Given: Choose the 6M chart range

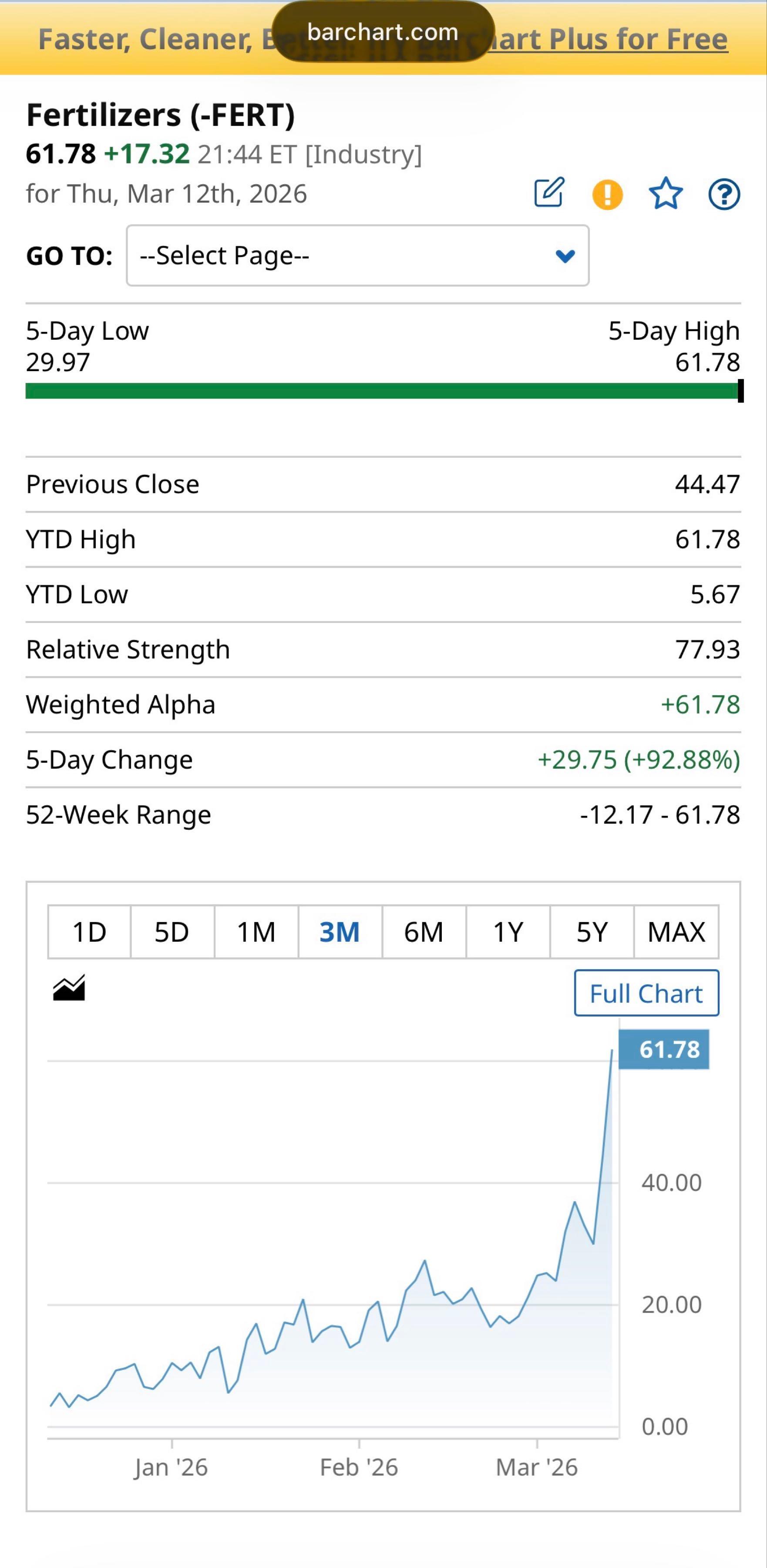Looking at the screenshot, I should (424, 932).
